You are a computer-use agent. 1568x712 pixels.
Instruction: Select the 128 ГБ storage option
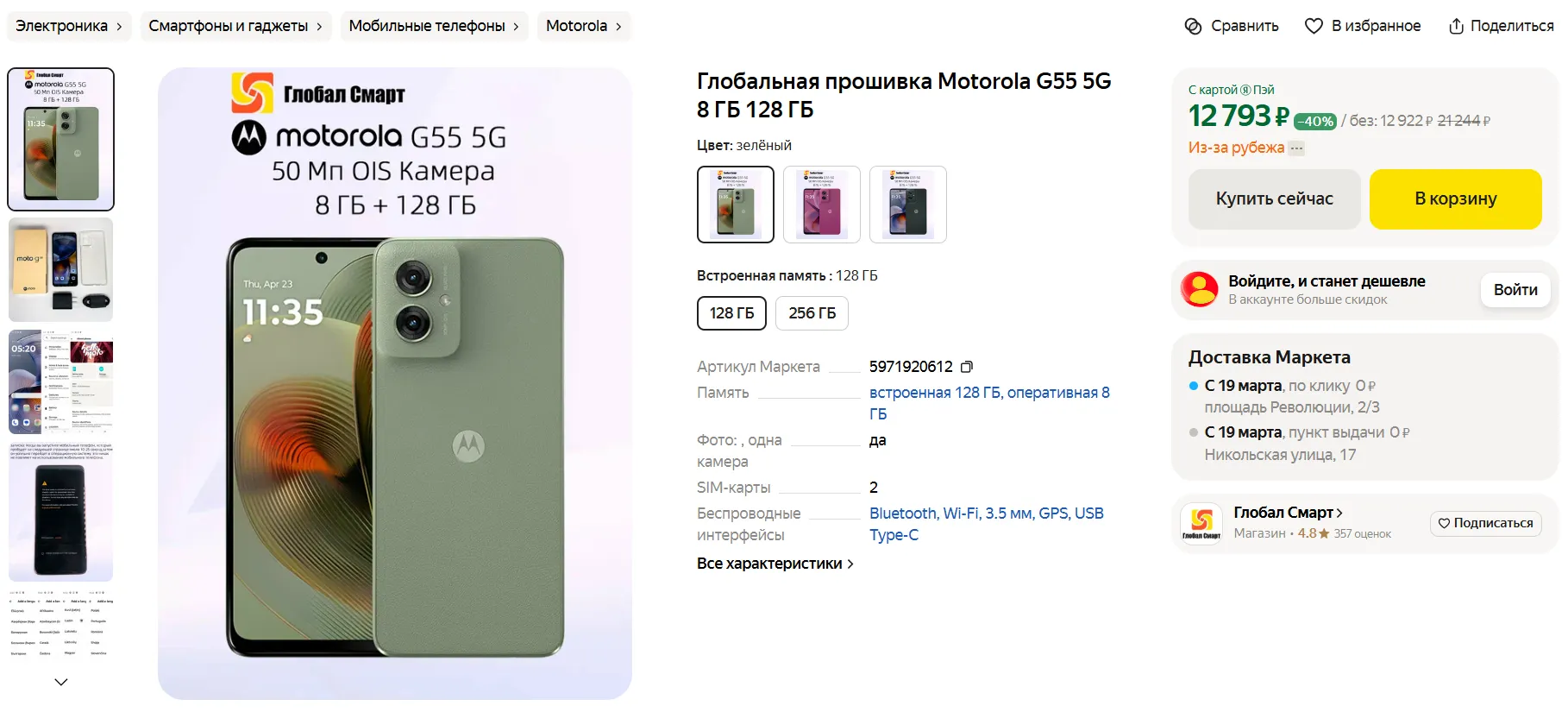click(731, 313)
